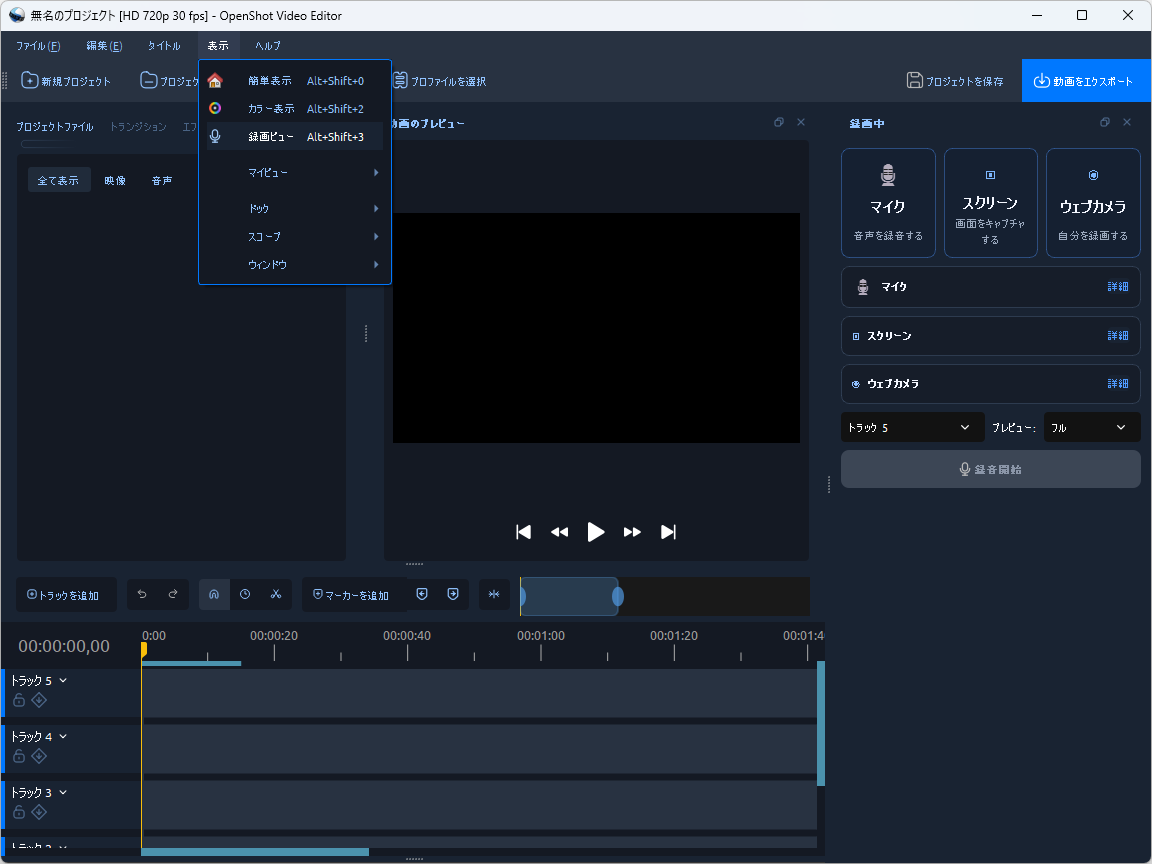Toggle Track 3 keyframe diamond icon
Viewport: 1152px width, 864px height.
coord(40,812)
